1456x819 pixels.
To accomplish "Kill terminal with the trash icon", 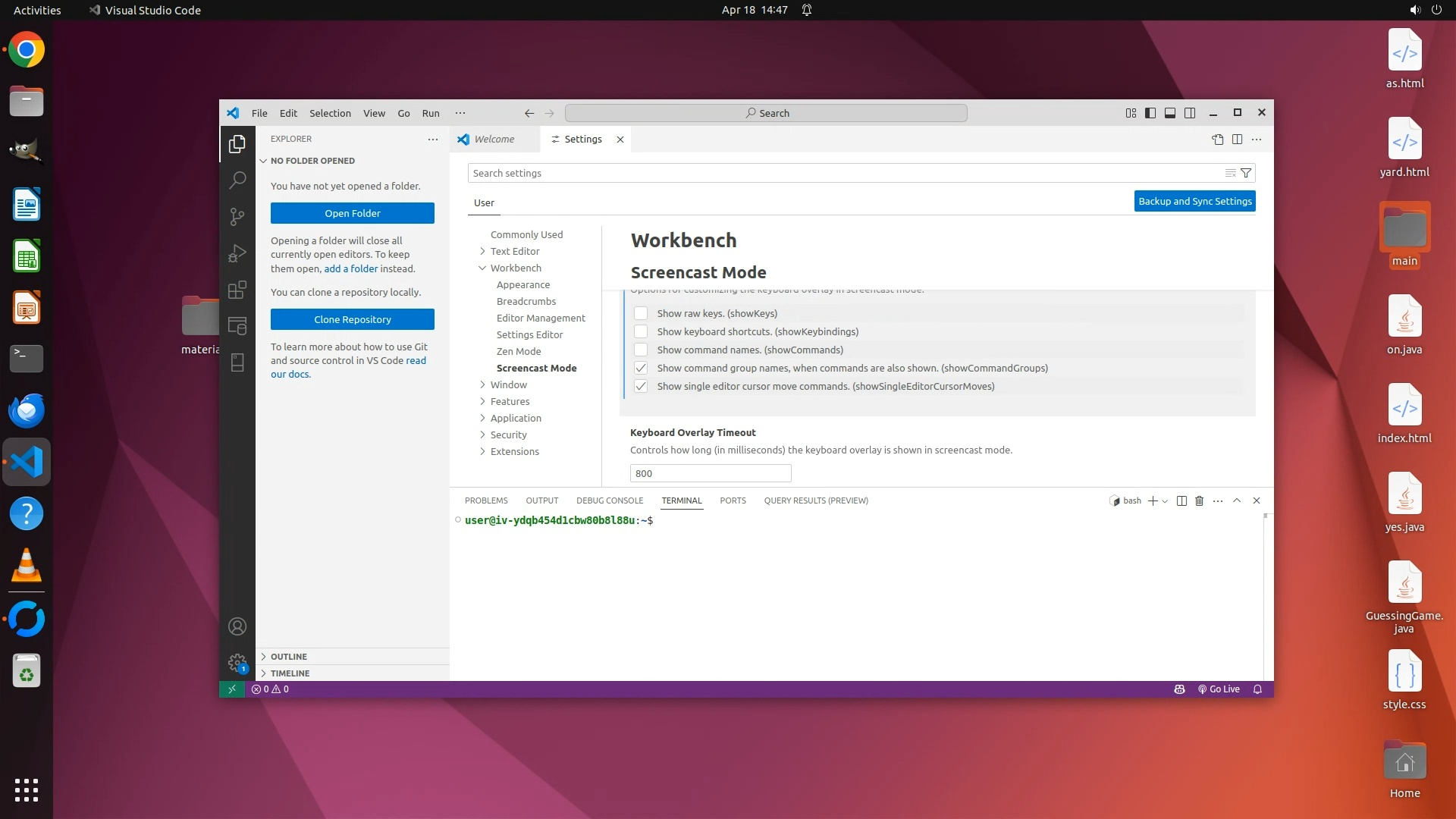I will 1199,500.
